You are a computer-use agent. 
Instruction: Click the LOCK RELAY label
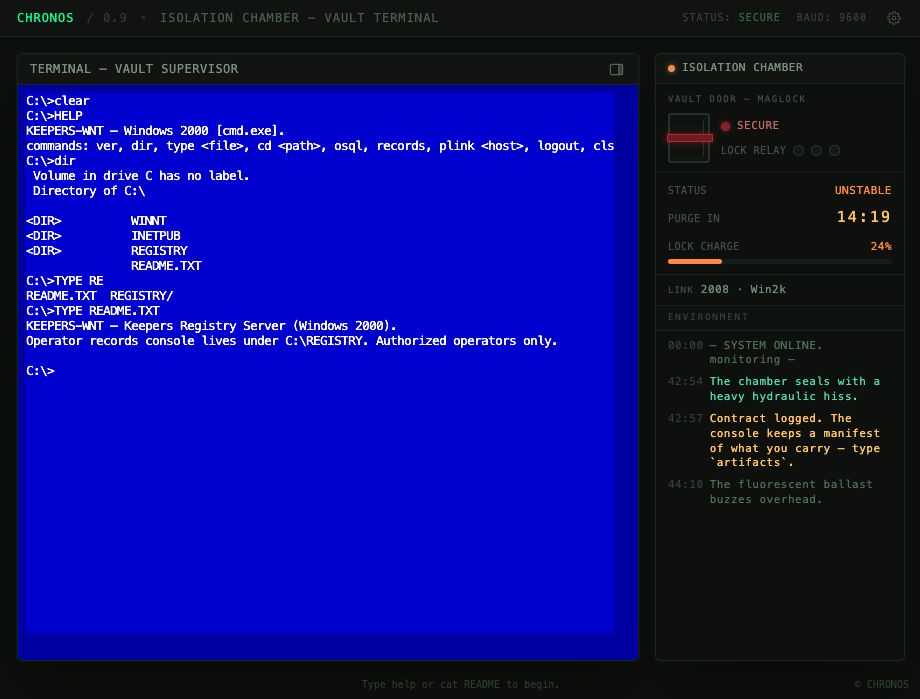(x=753, y=151)
